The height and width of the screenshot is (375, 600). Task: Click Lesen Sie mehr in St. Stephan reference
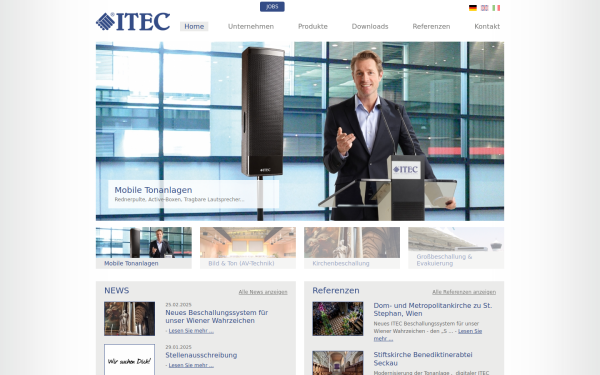[x=428, y=335]
